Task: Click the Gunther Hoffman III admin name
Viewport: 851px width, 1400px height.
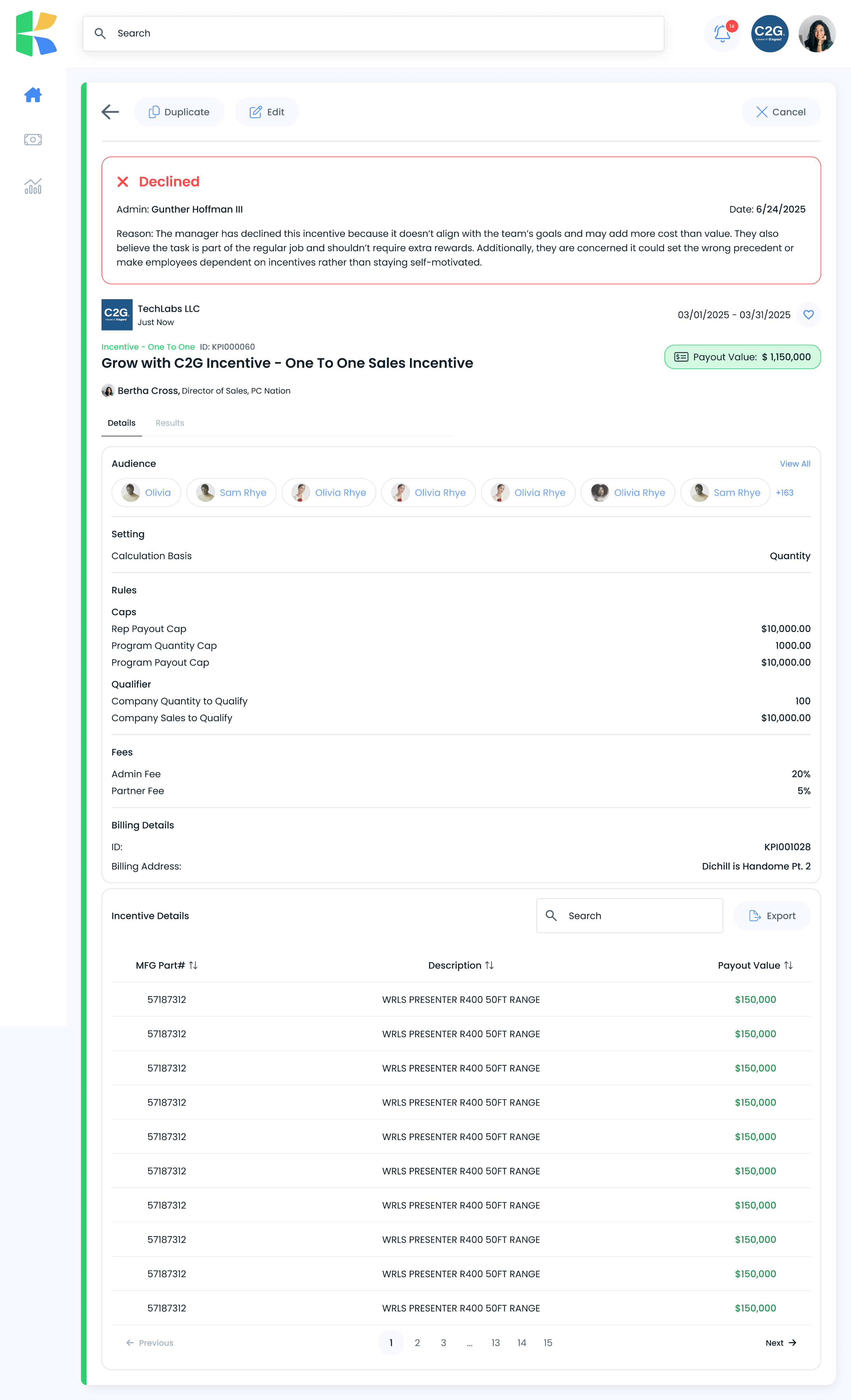Action: point(197,209)
